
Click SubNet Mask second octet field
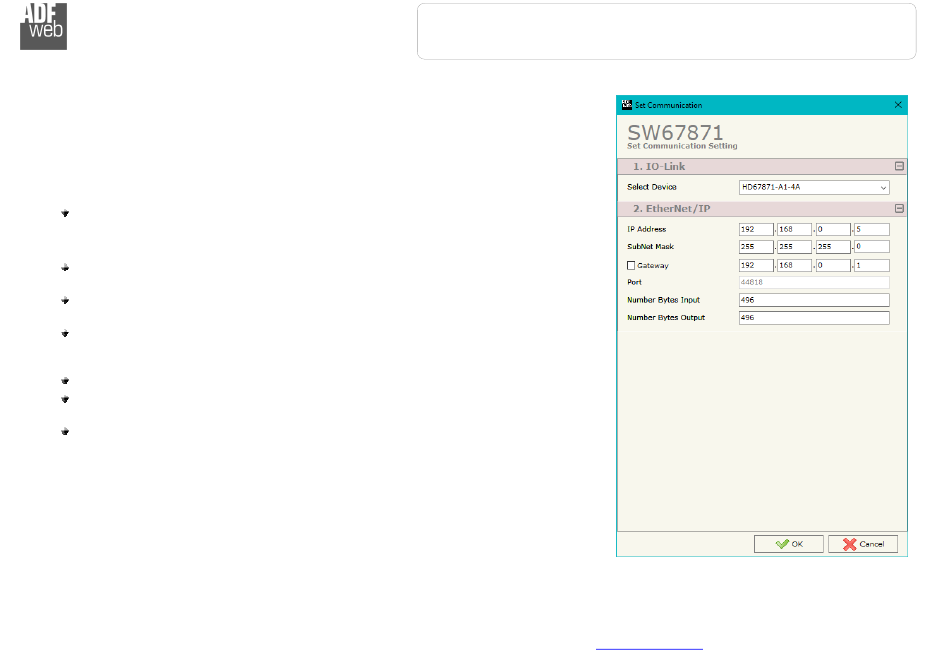(x=794, y=247)
